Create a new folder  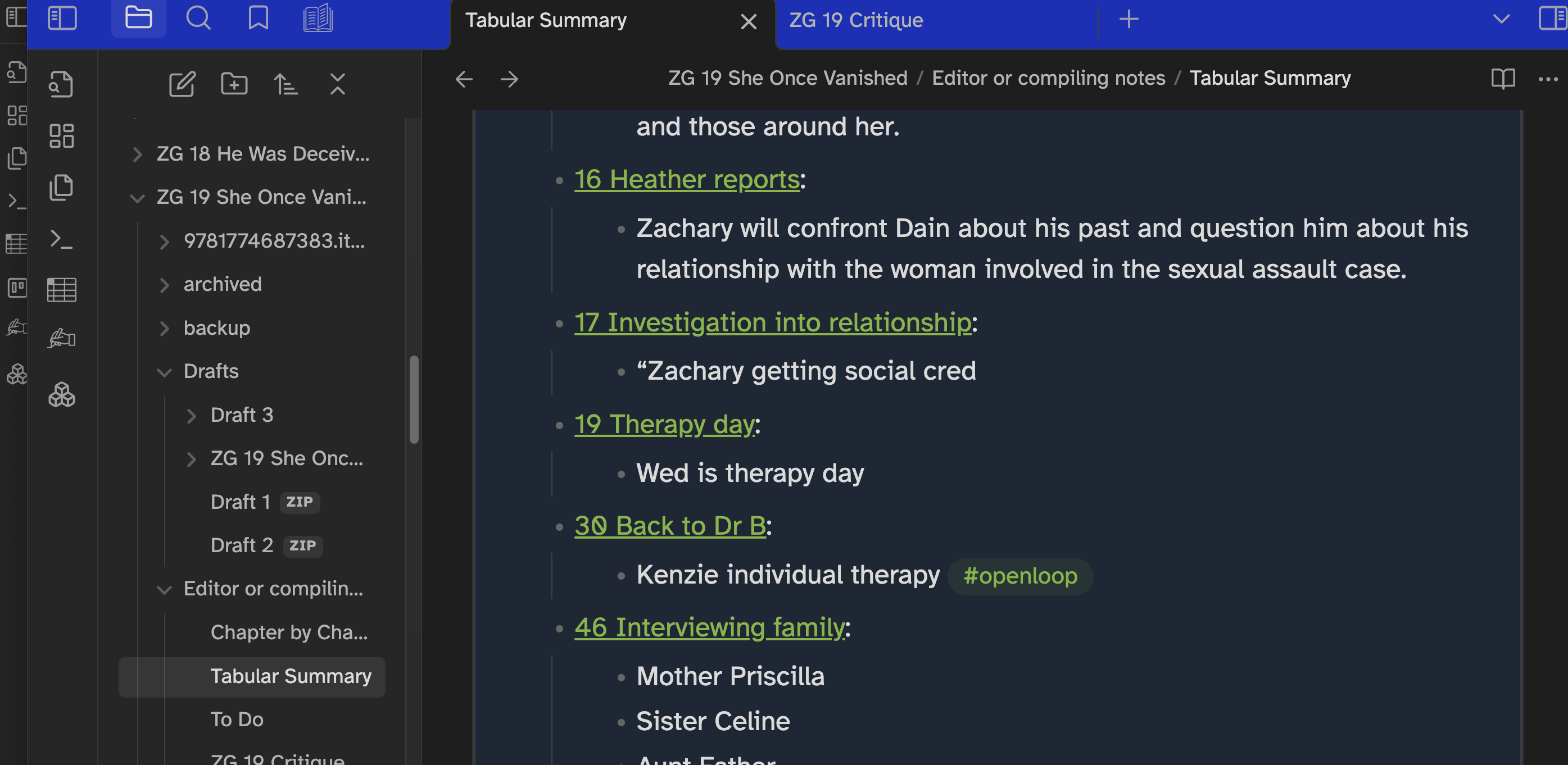234,84
